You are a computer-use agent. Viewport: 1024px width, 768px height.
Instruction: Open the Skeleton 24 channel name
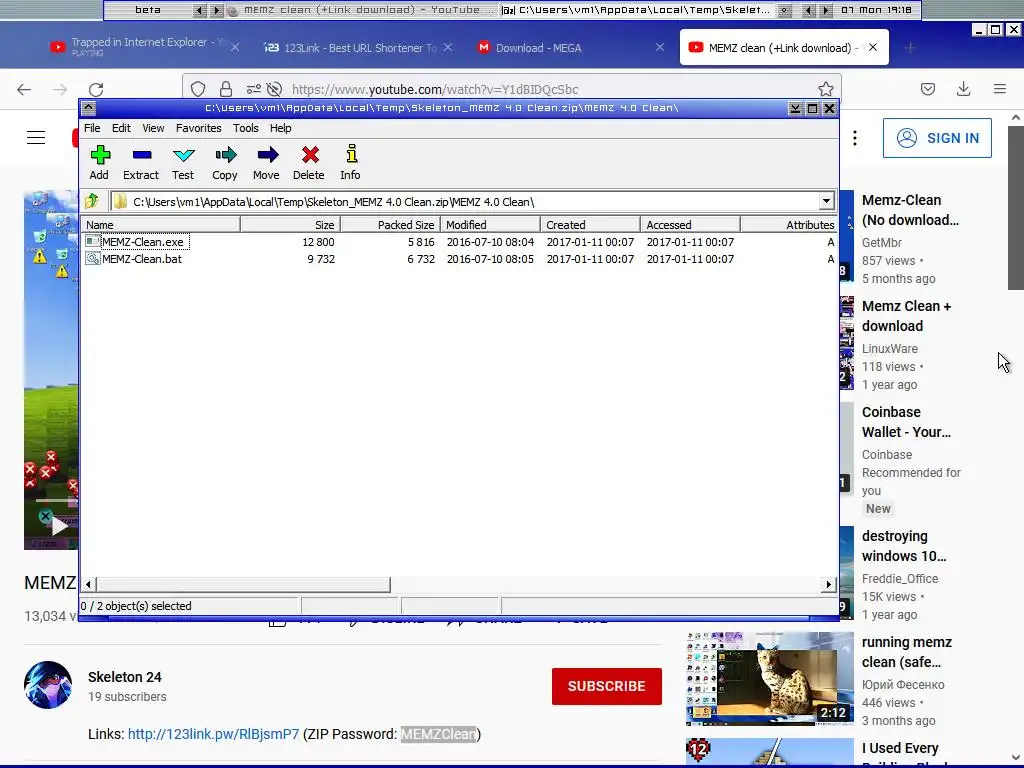[125, 677]
